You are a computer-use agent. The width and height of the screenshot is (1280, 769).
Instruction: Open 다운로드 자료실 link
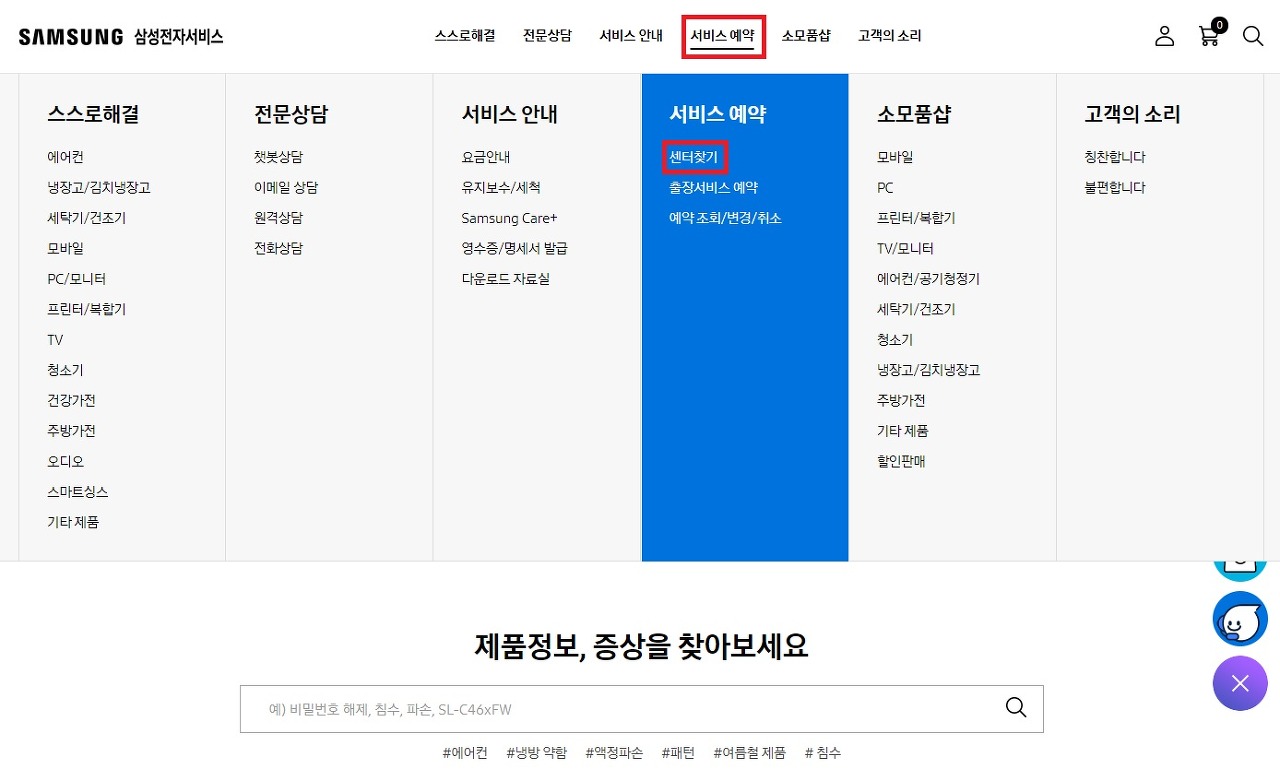(505, 279)
